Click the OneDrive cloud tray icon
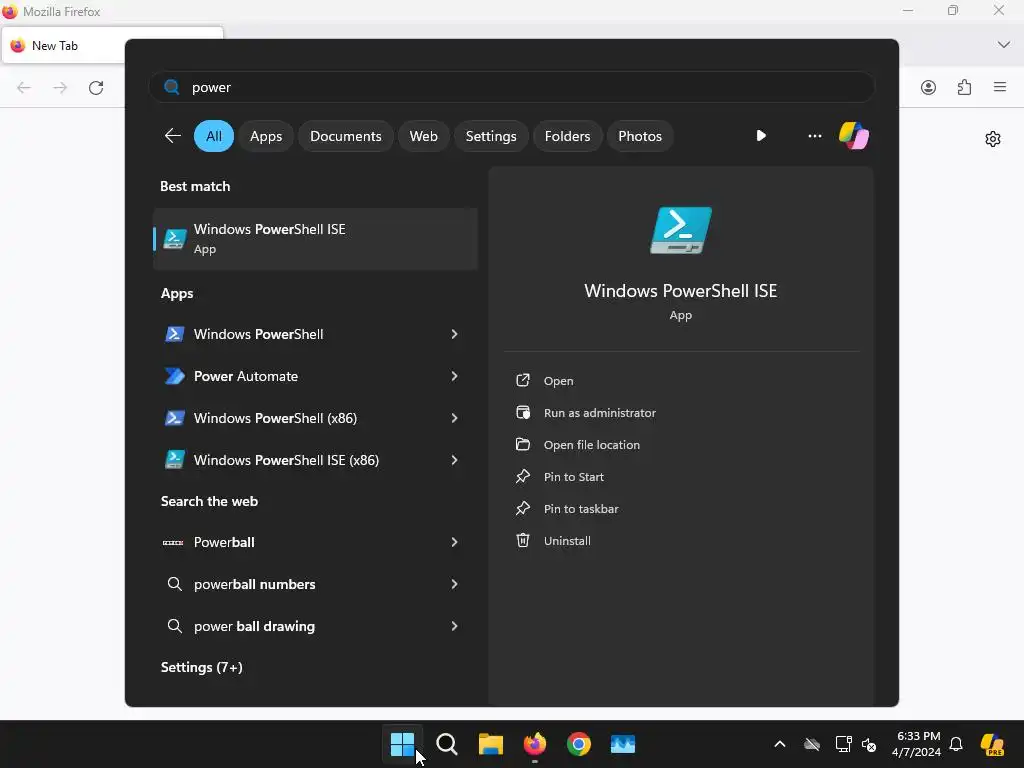This screenshot has height=768, width=1024. click(812, 744)
